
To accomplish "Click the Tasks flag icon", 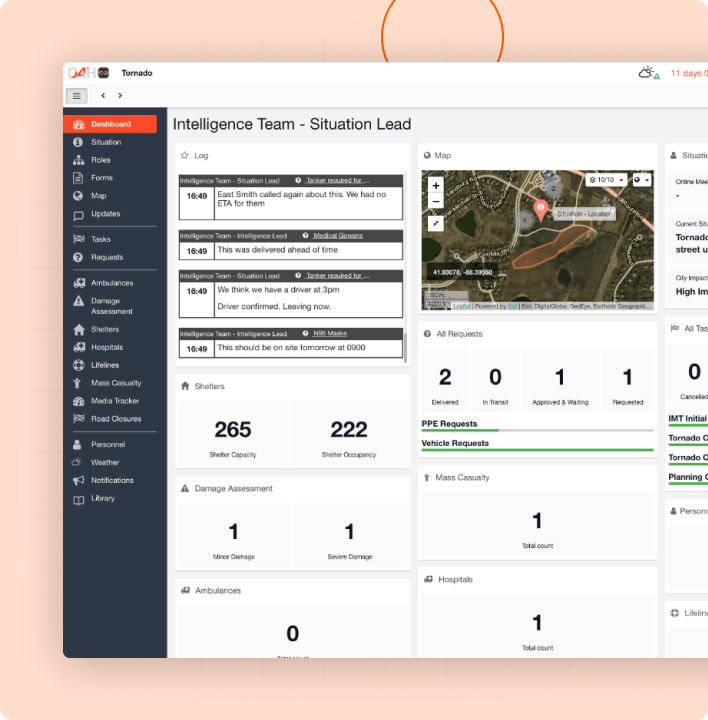I will pos(79,239).
